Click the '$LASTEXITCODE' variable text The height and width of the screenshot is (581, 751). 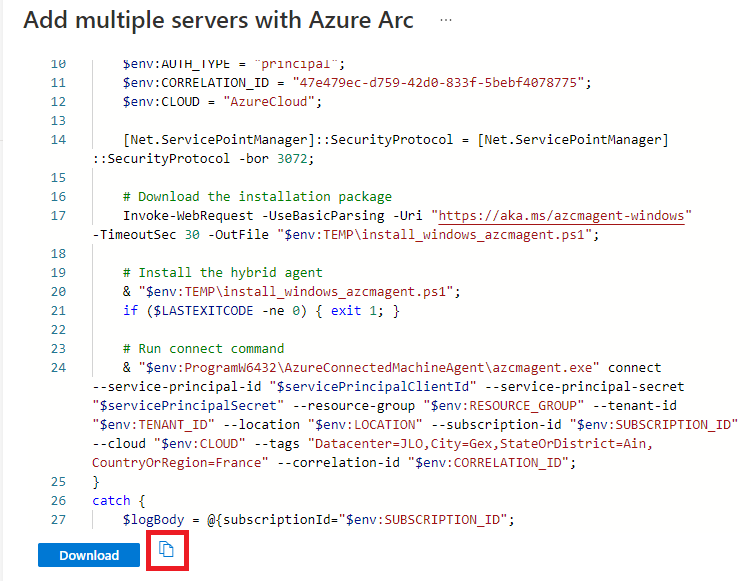204,310
